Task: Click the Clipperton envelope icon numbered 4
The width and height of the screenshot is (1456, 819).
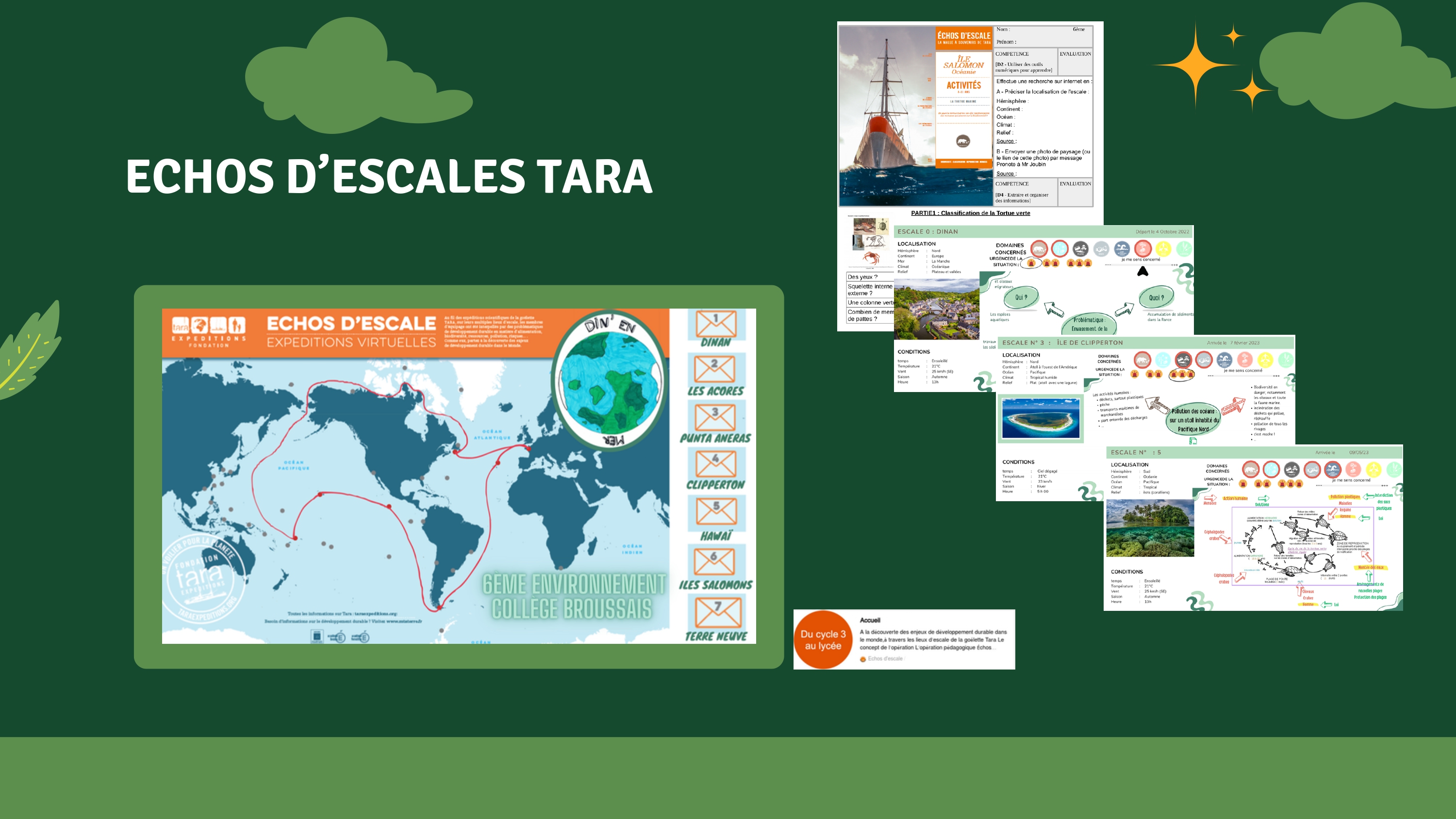Action: point(715,463)
